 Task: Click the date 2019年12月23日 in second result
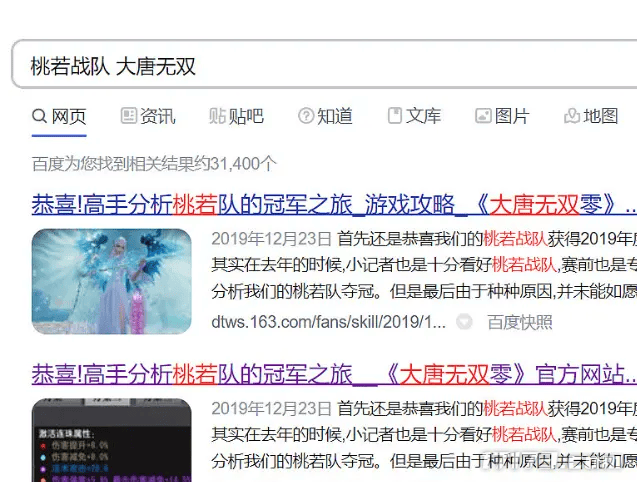(x=271, y=408)
